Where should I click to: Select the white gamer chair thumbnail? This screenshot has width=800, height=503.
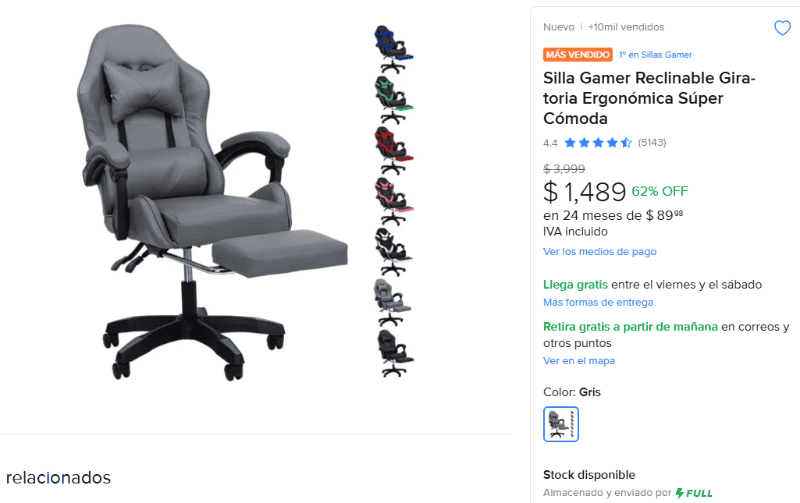tap(393, 252)
